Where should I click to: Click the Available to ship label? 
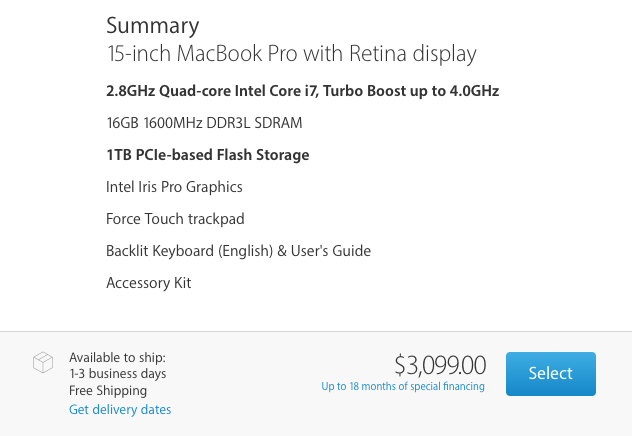click(117, 357)
